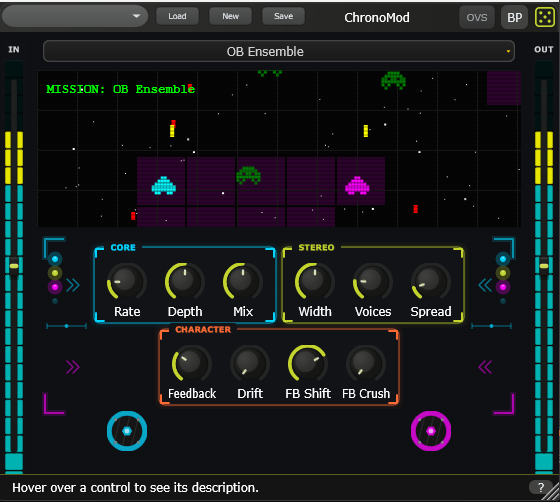Click the Width knob
Screen dimensions: 560x502
click(x=315, y=282)
